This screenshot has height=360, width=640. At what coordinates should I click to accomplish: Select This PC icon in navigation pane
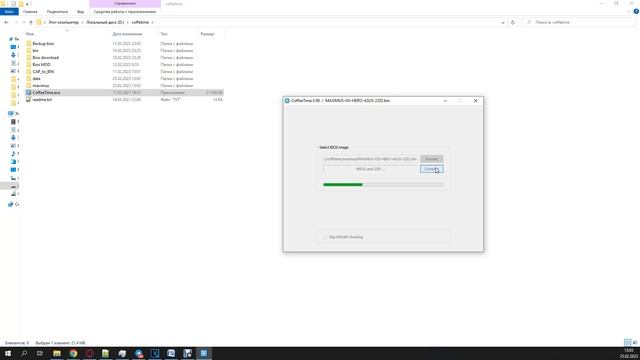[x=11, y=113]
